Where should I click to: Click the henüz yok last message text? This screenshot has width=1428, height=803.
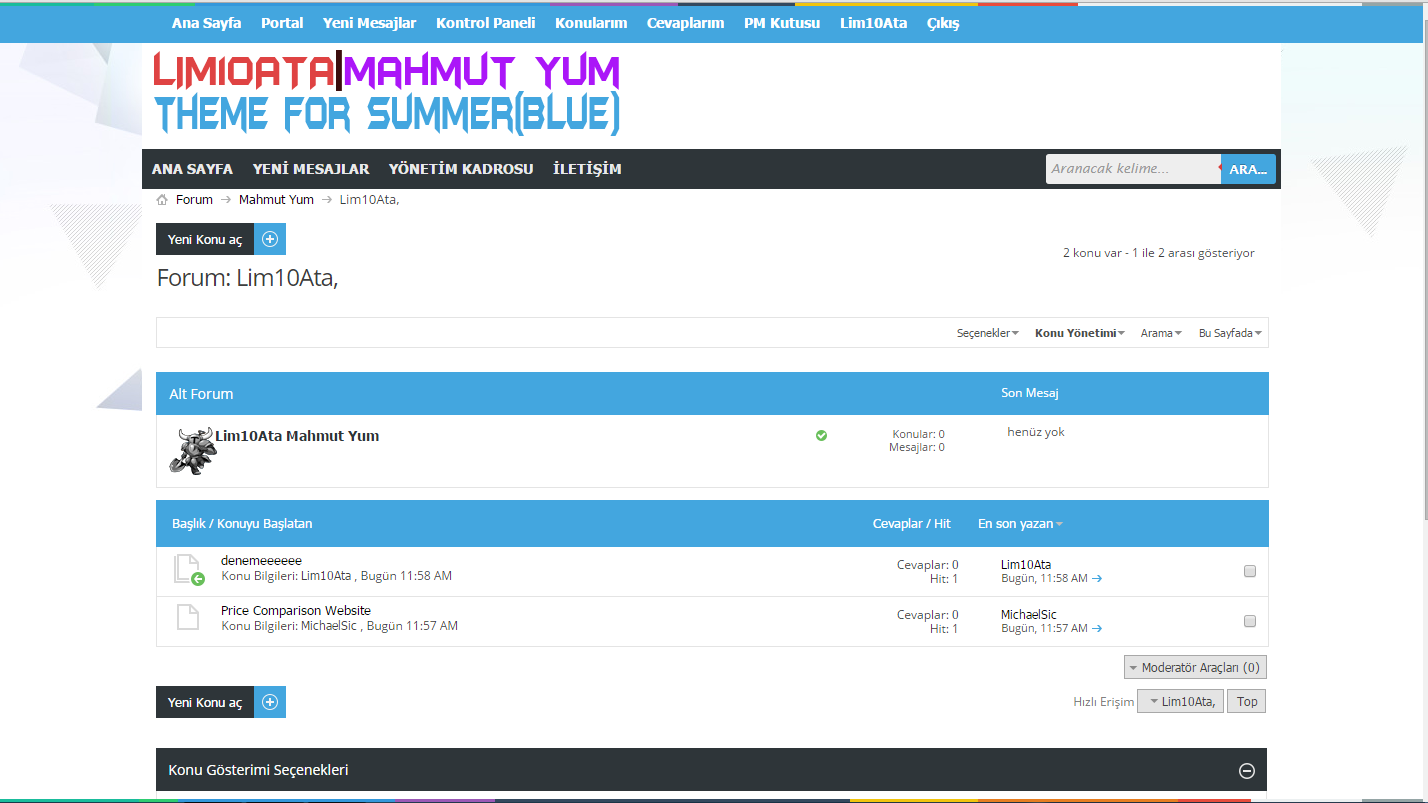point(1036,432)
